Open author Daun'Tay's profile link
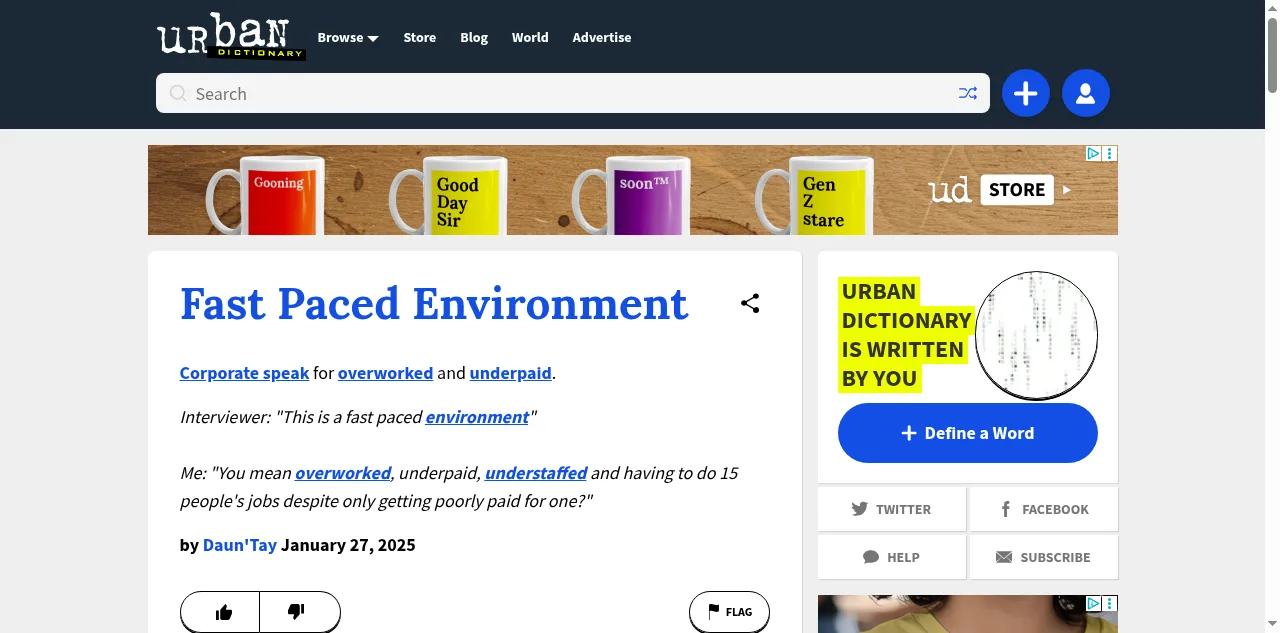The height and width of the screenshot is (633, 1280). click(239, 545)
